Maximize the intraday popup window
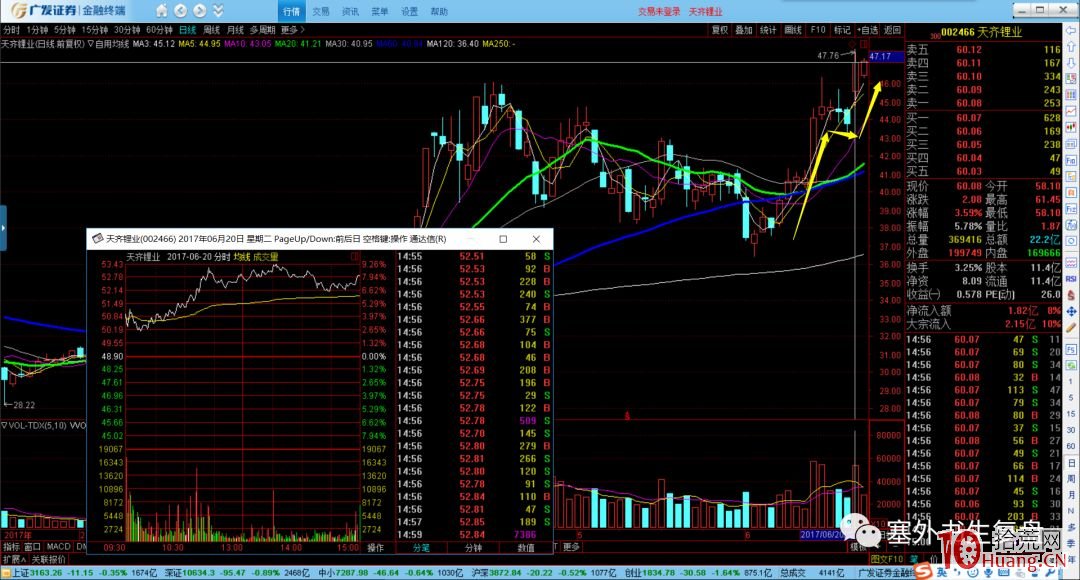This screenshot has height=580, width=1080. (503, 239)
